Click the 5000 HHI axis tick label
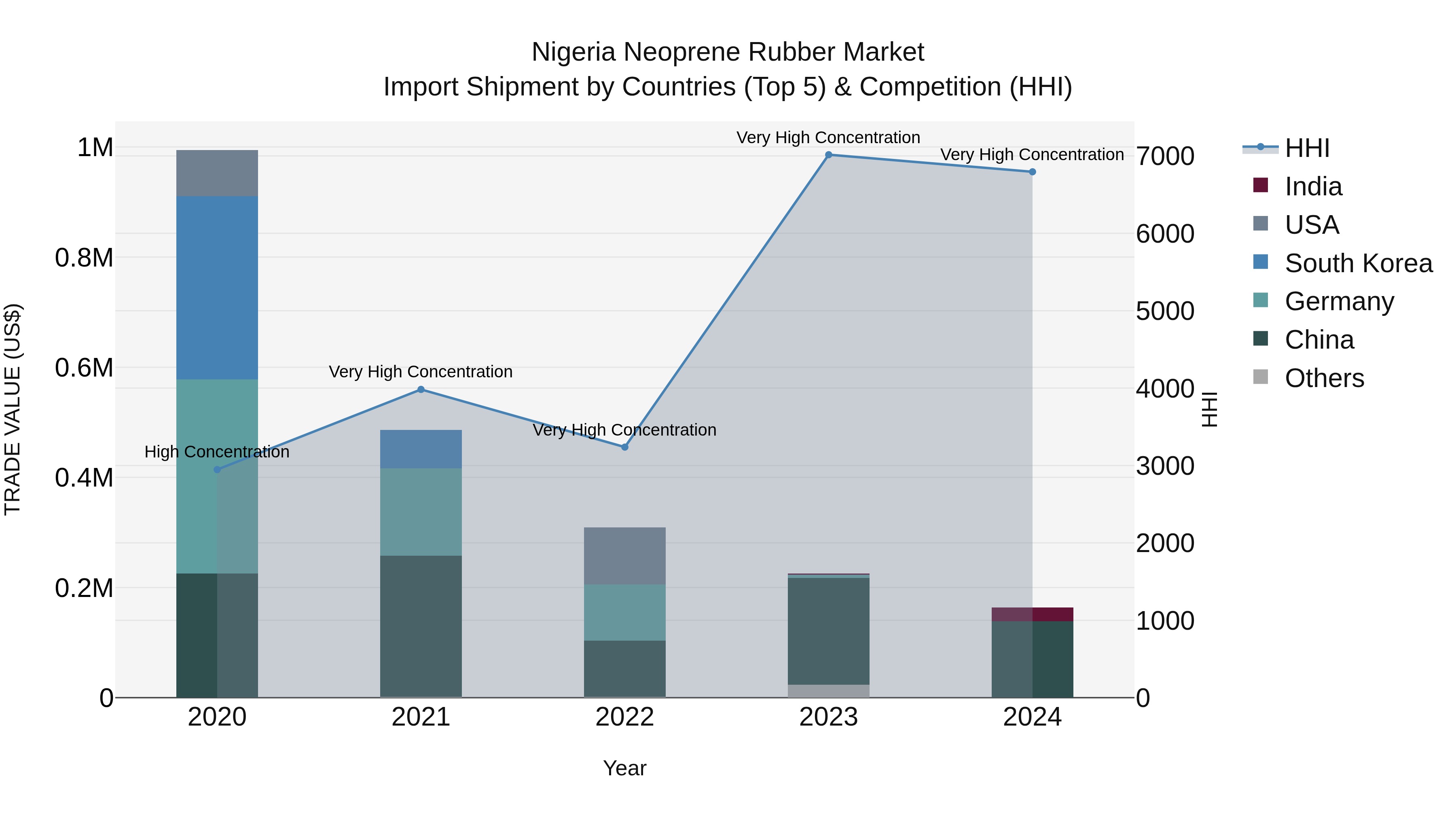1456x819 pixels. (1166, 311)
